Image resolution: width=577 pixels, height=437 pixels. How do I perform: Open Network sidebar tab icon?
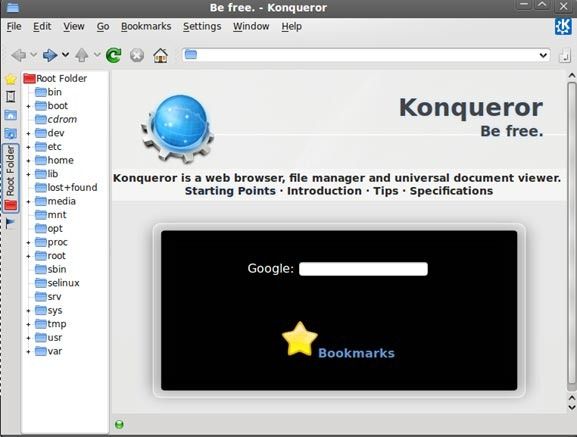[11, 134]
